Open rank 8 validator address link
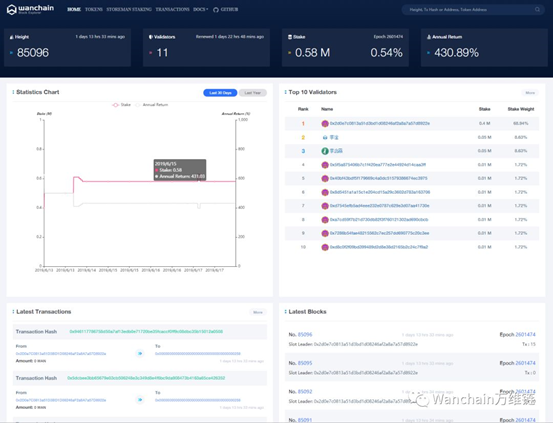Screen dimensions: 553x423 pyautogui.click(x=379, y=219)
